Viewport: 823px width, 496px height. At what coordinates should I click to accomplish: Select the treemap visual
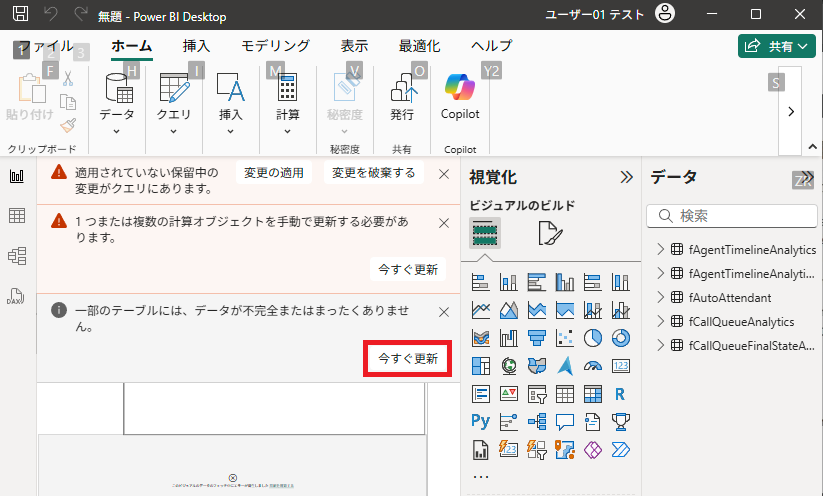point(481,366)
